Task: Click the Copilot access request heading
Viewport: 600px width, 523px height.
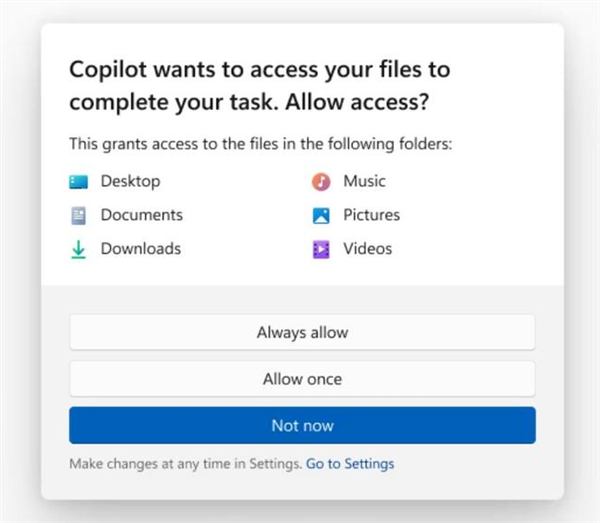Action: tap(259, 71)
